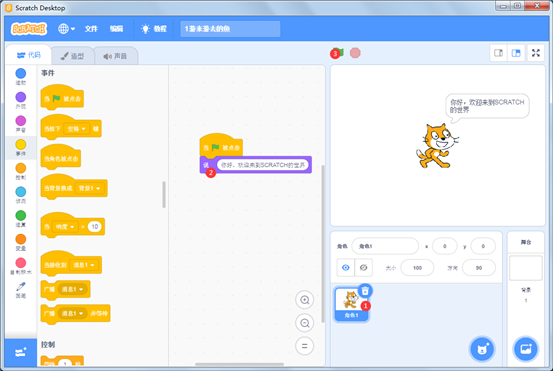
Task: Open the 文件 (File) menu
Action: (91, 29)
